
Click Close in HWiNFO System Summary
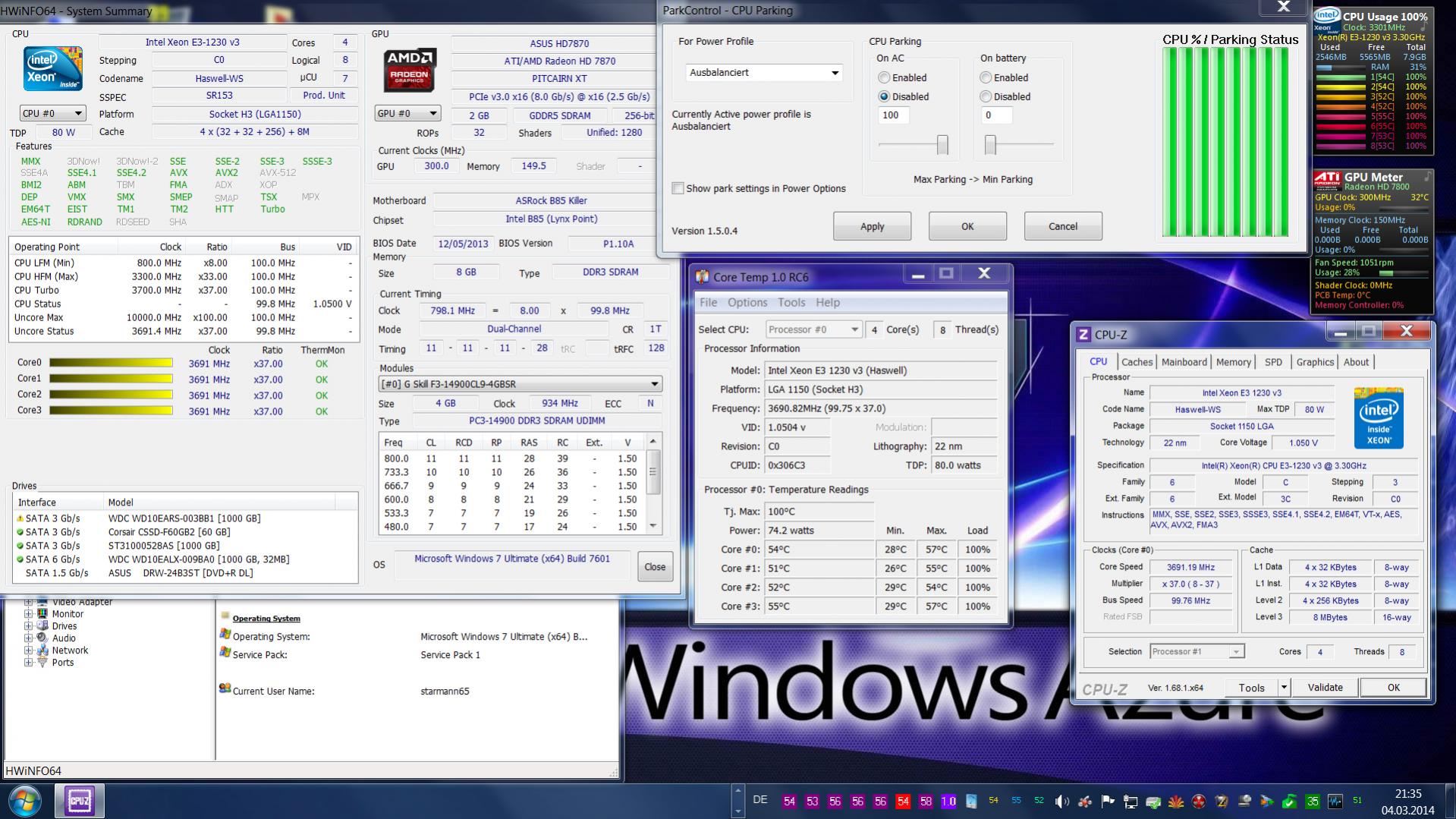pyautogui.click(x=655, y=567)
